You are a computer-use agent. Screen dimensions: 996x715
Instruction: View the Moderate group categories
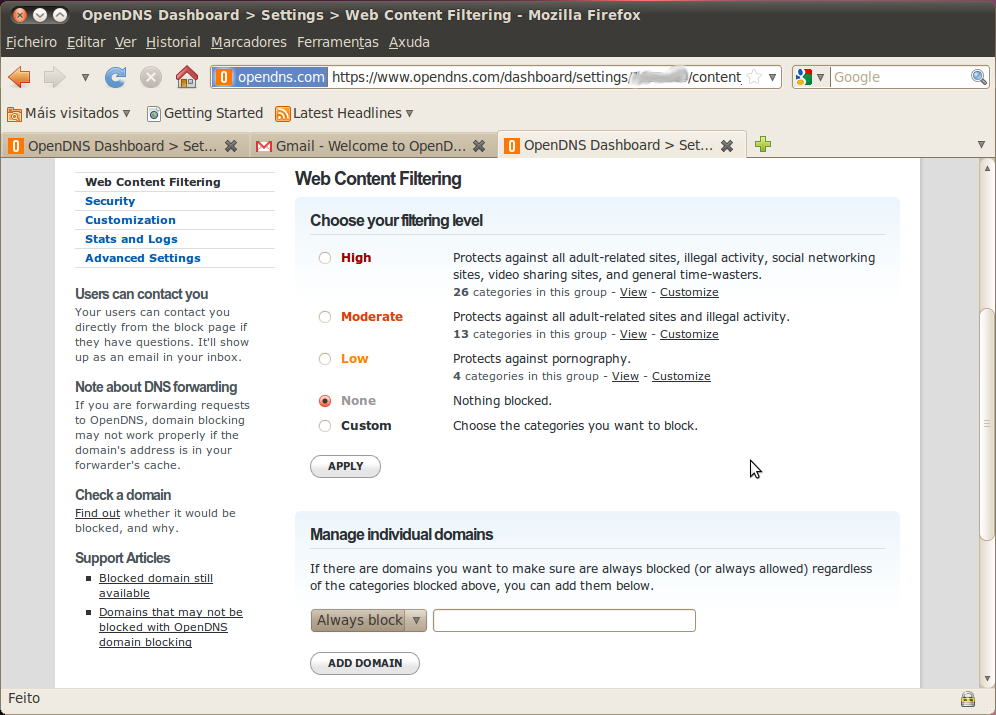click(633, 334)
